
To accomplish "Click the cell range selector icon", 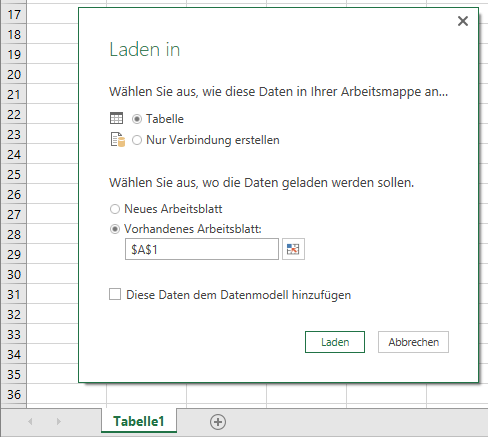I will pyautogui.click(x=293, y=249).
